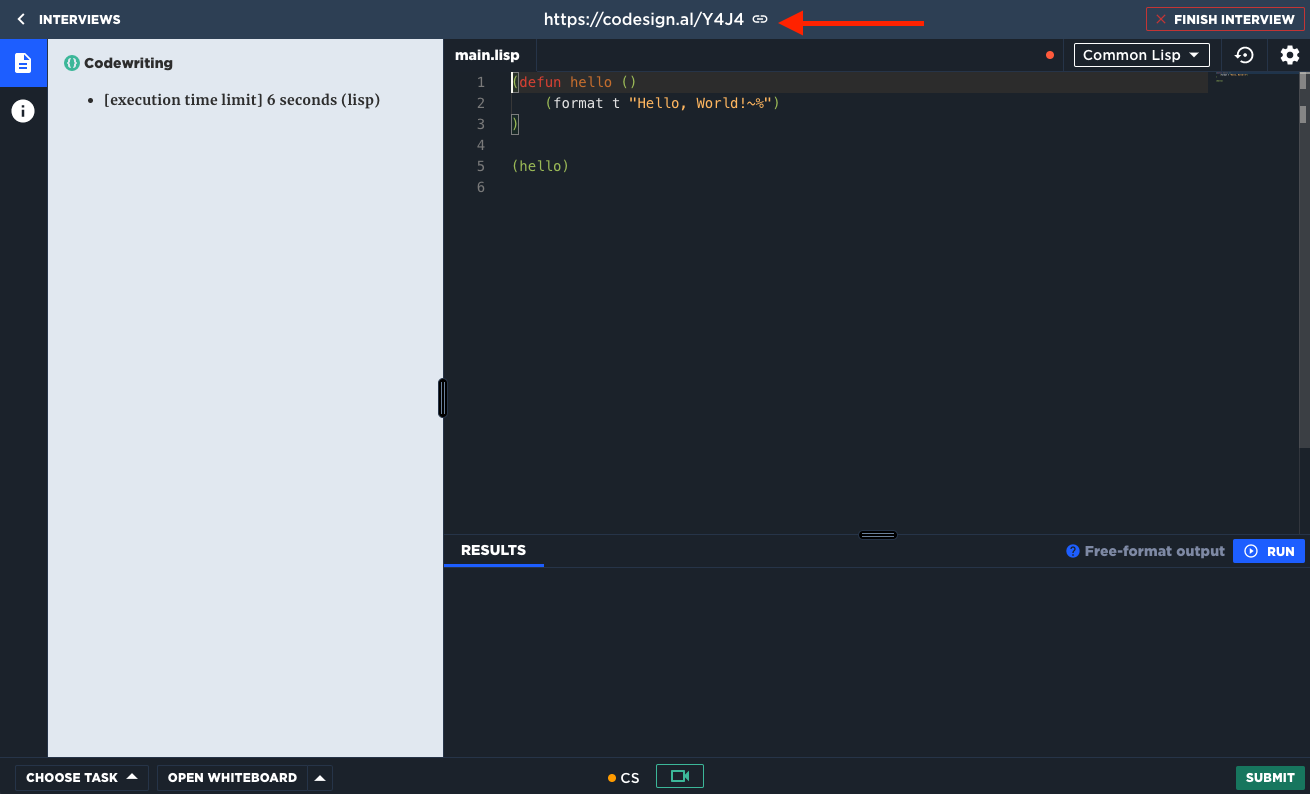
Task: Click the Codewriting task type icon
Action: (x=71, y=63)
